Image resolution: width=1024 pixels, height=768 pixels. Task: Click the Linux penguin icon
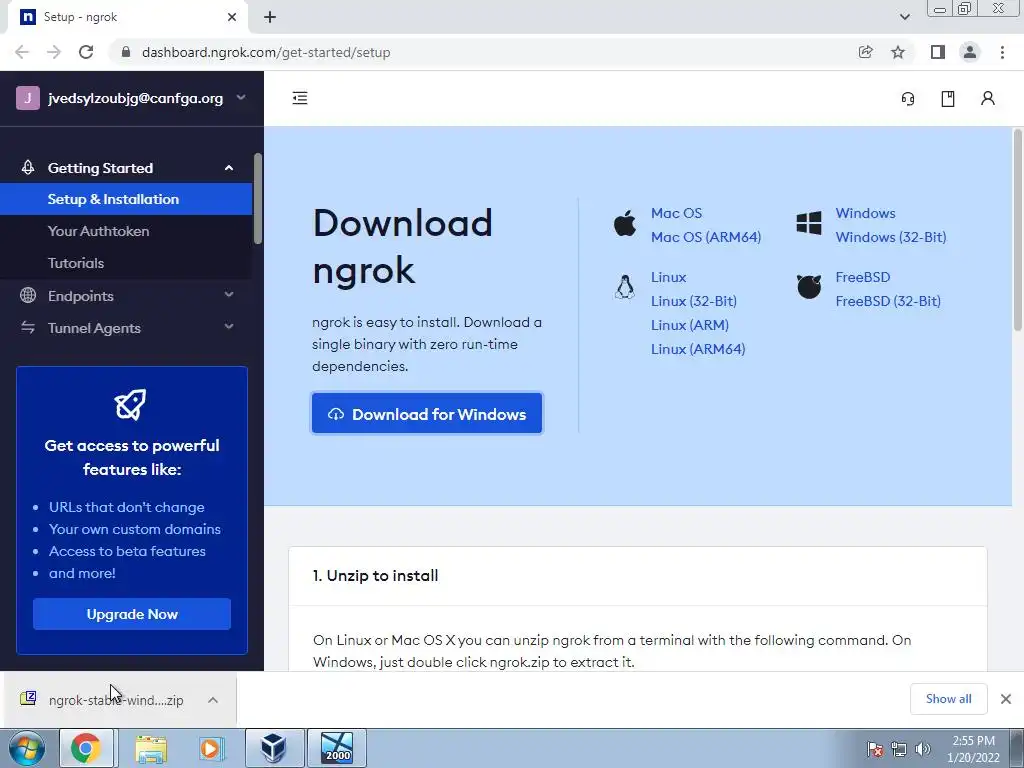point(625,287)
